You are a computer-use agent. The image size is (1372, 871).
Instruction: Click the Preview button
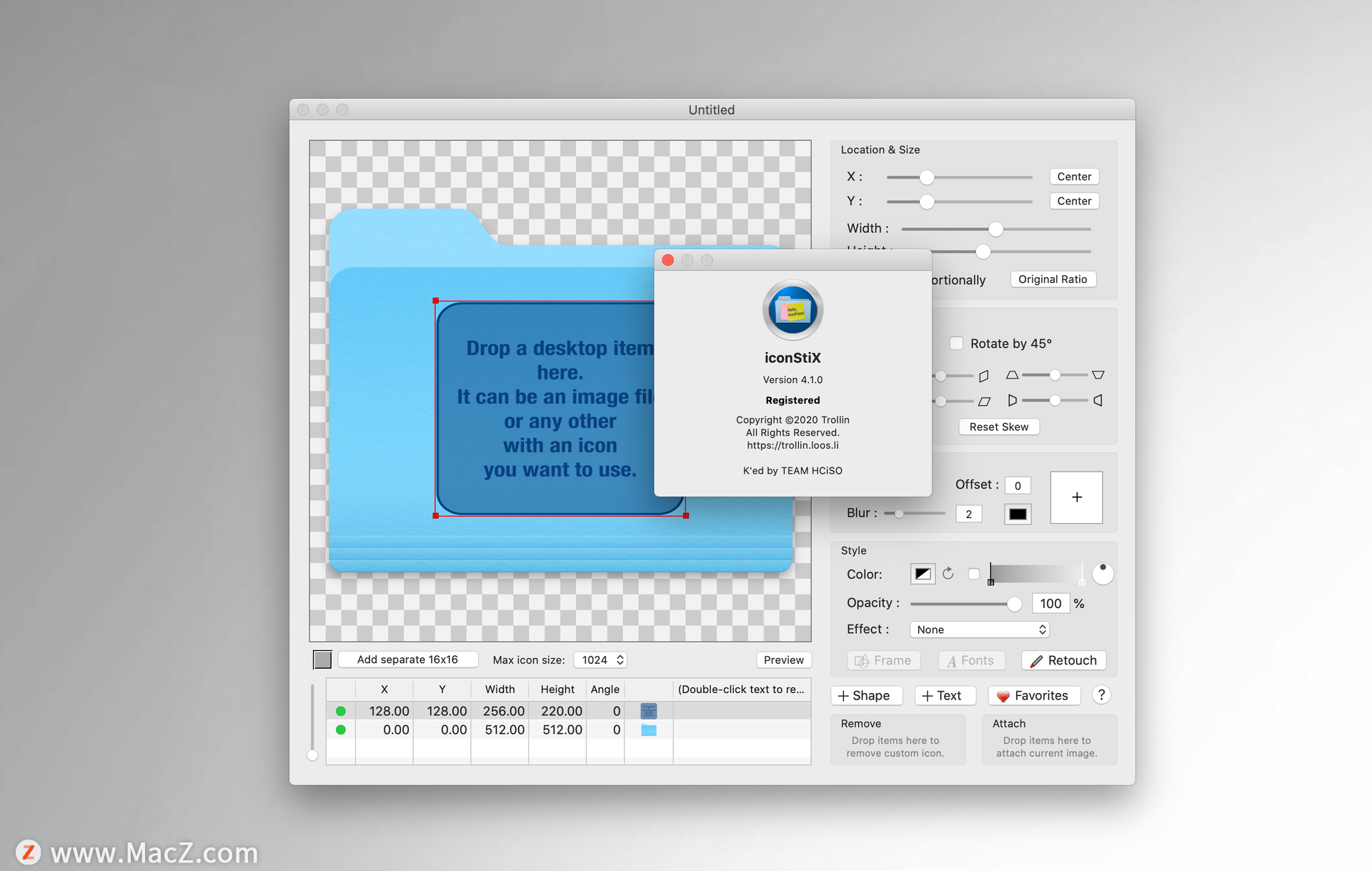pyautogui.click(x=784, y=660)
